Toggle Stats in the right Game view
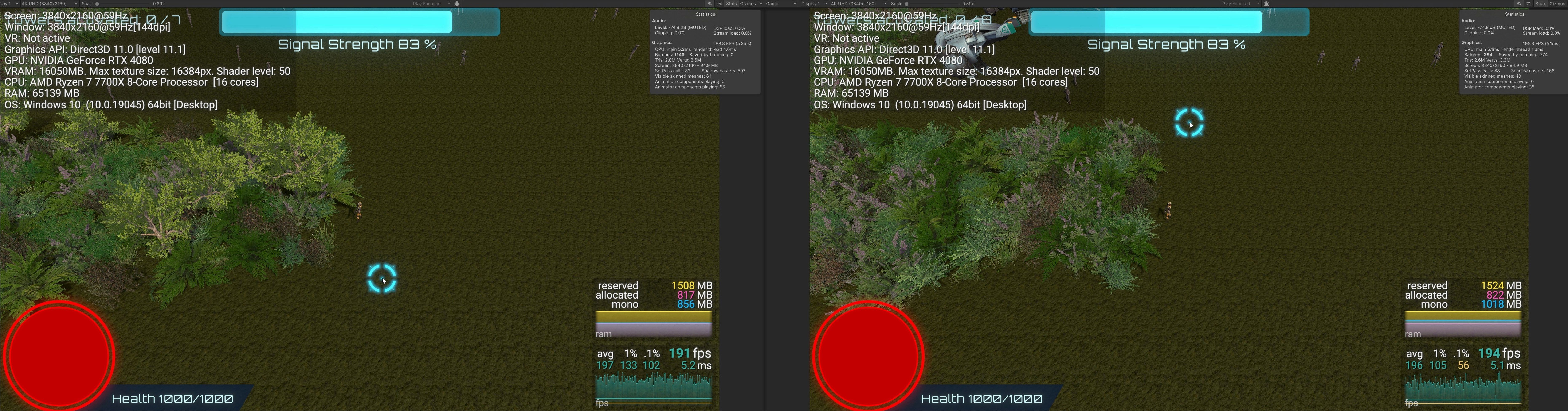The height and width of the screenshot is (411, 1568). pos(1541,4)
